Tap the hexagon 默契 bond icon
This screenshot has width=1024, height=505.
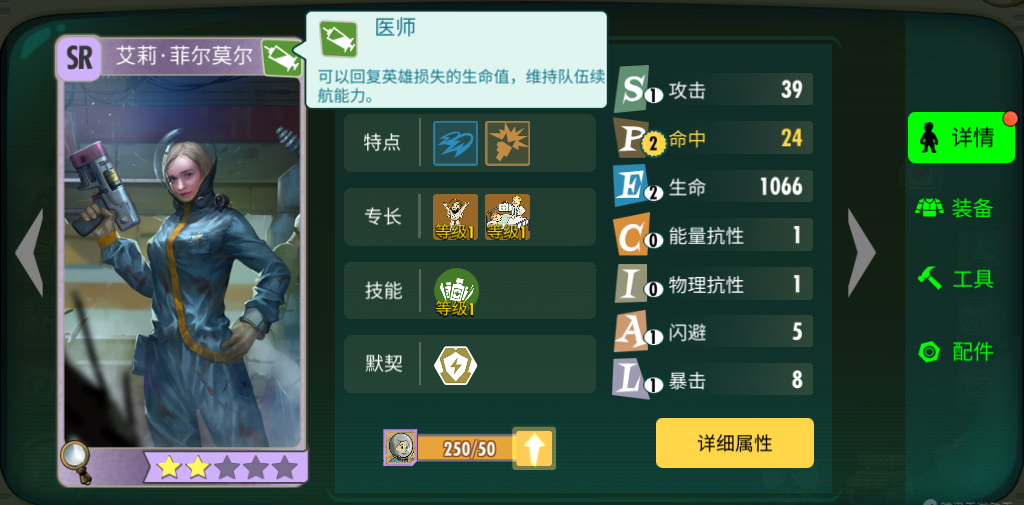pos(456,364)
